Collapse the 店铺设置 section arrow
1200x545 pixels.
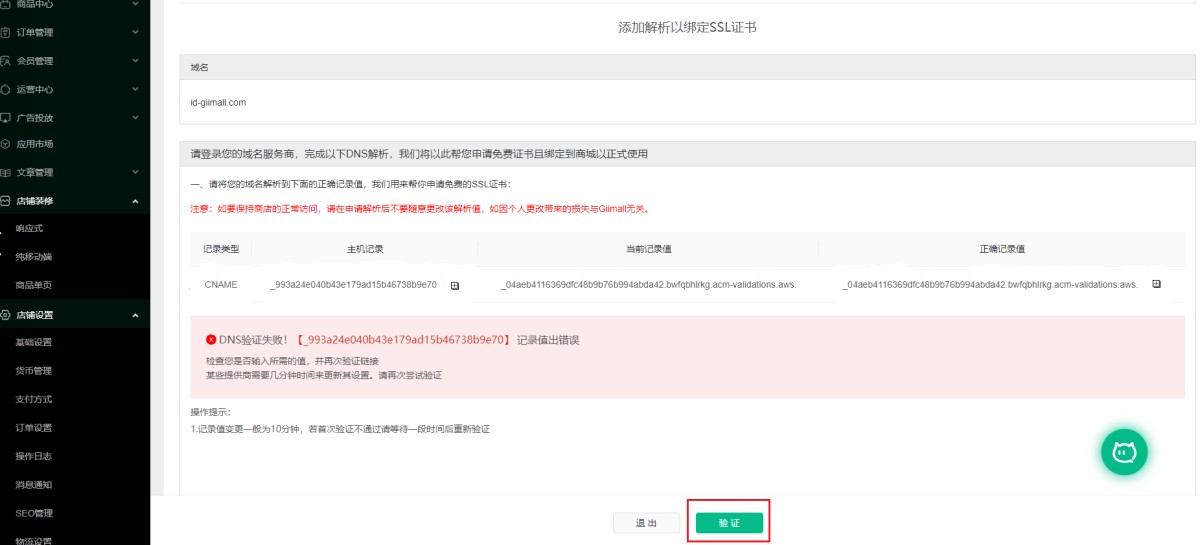135,315
